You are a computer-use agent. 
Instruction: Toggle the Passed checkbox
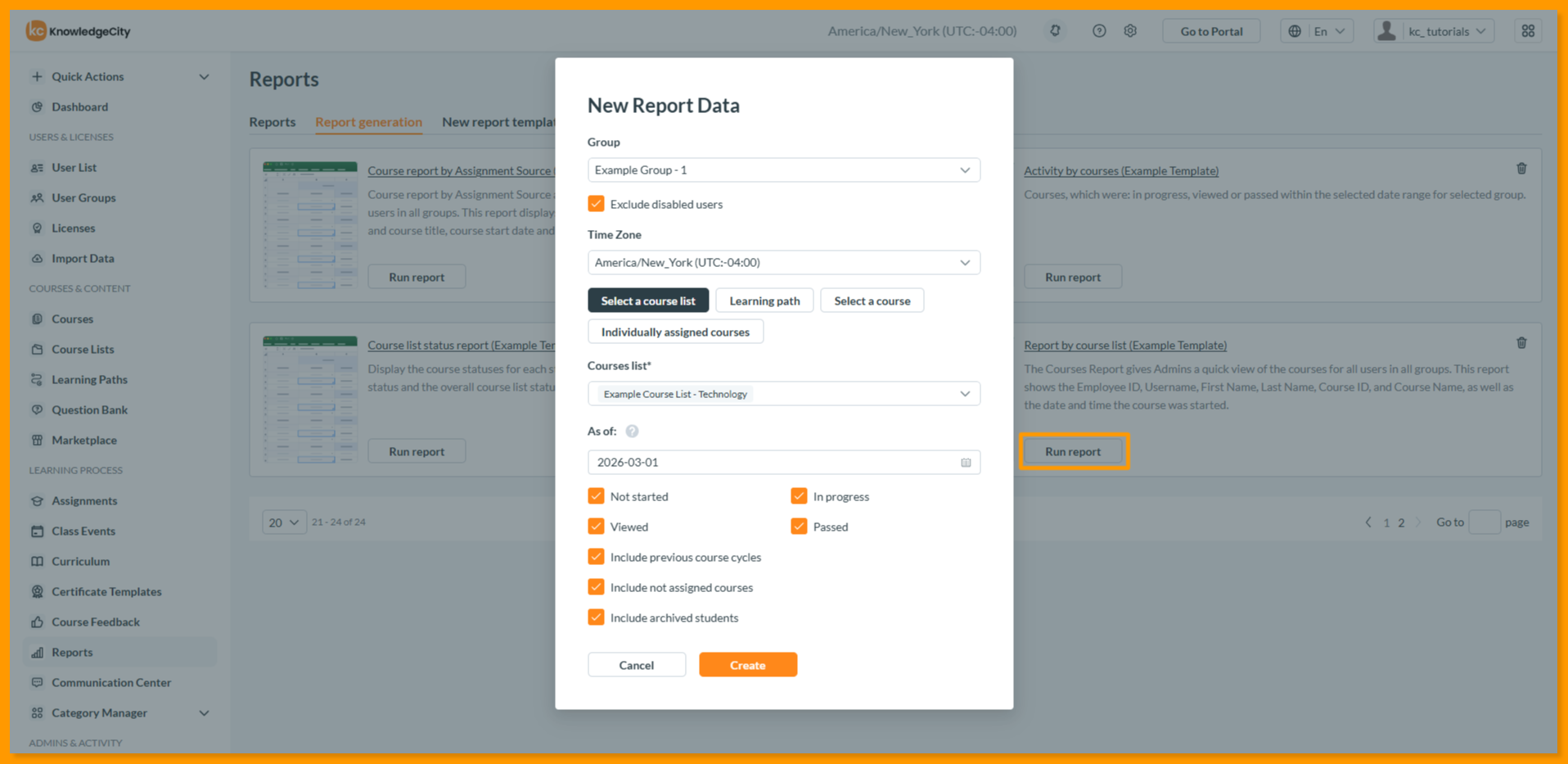point(799,527)
